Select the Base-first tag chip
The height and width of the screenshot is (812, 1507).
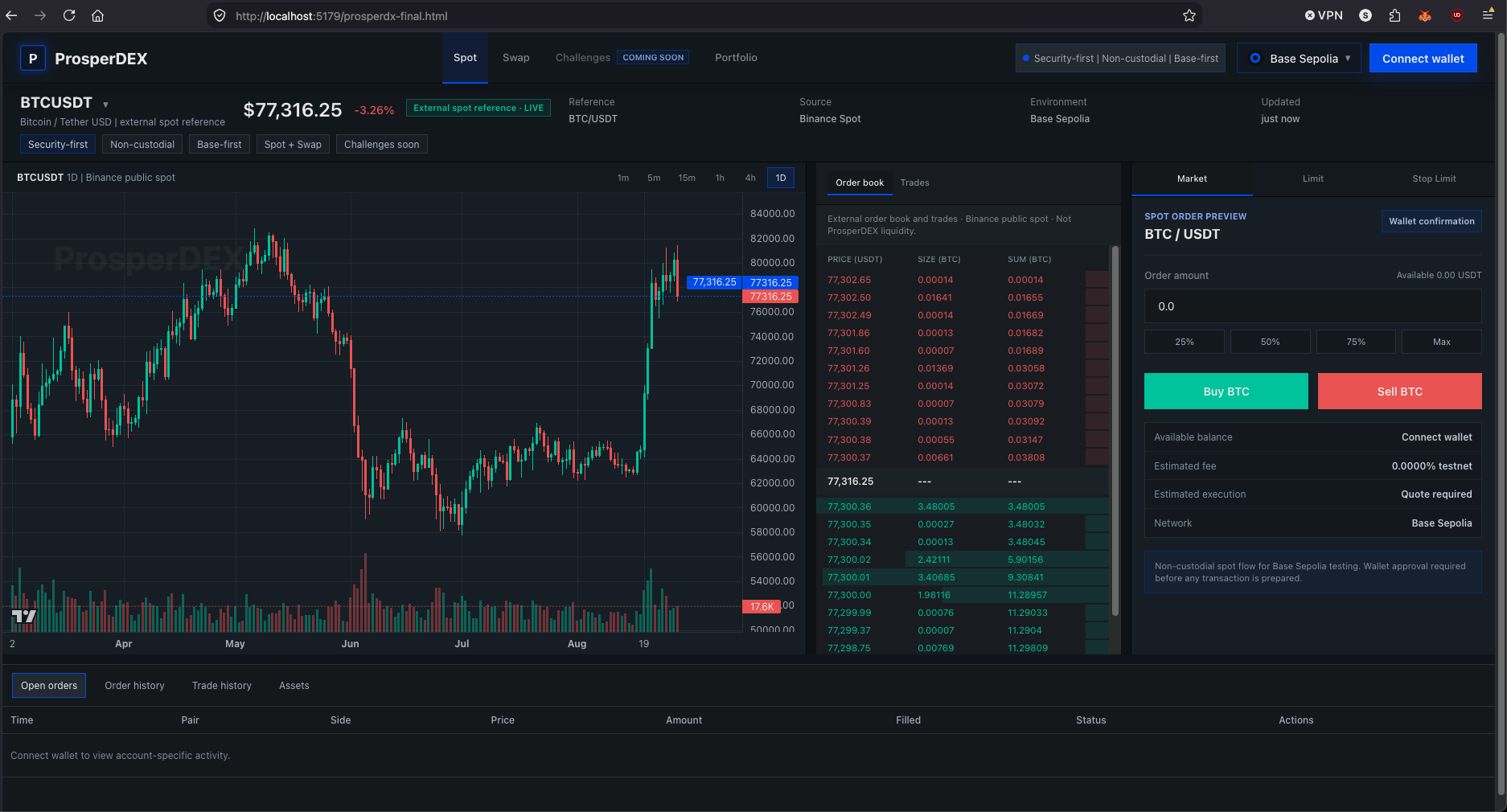220,145
